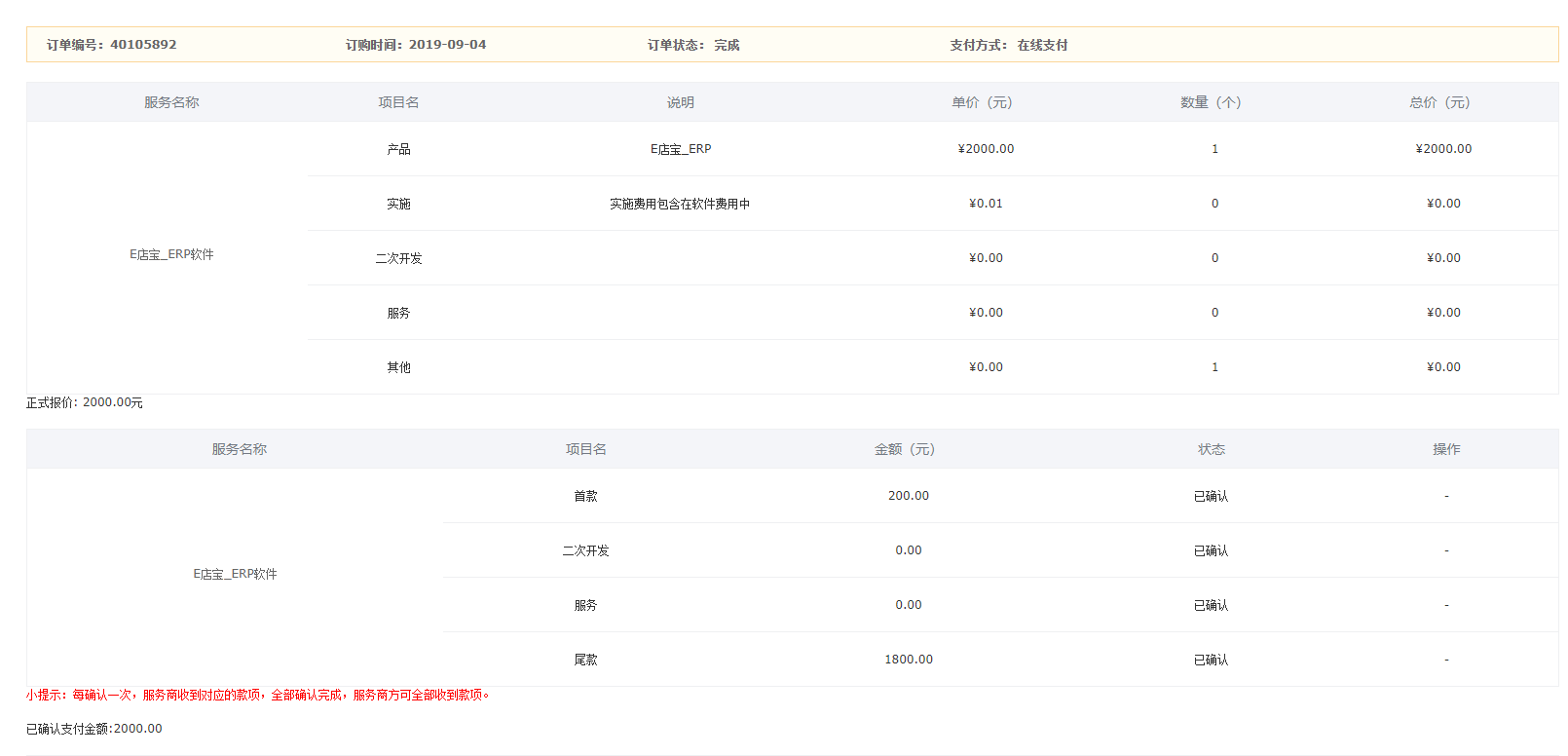Click order status 完成
This screenshot has width=1568, height=756.
[727, 45]
